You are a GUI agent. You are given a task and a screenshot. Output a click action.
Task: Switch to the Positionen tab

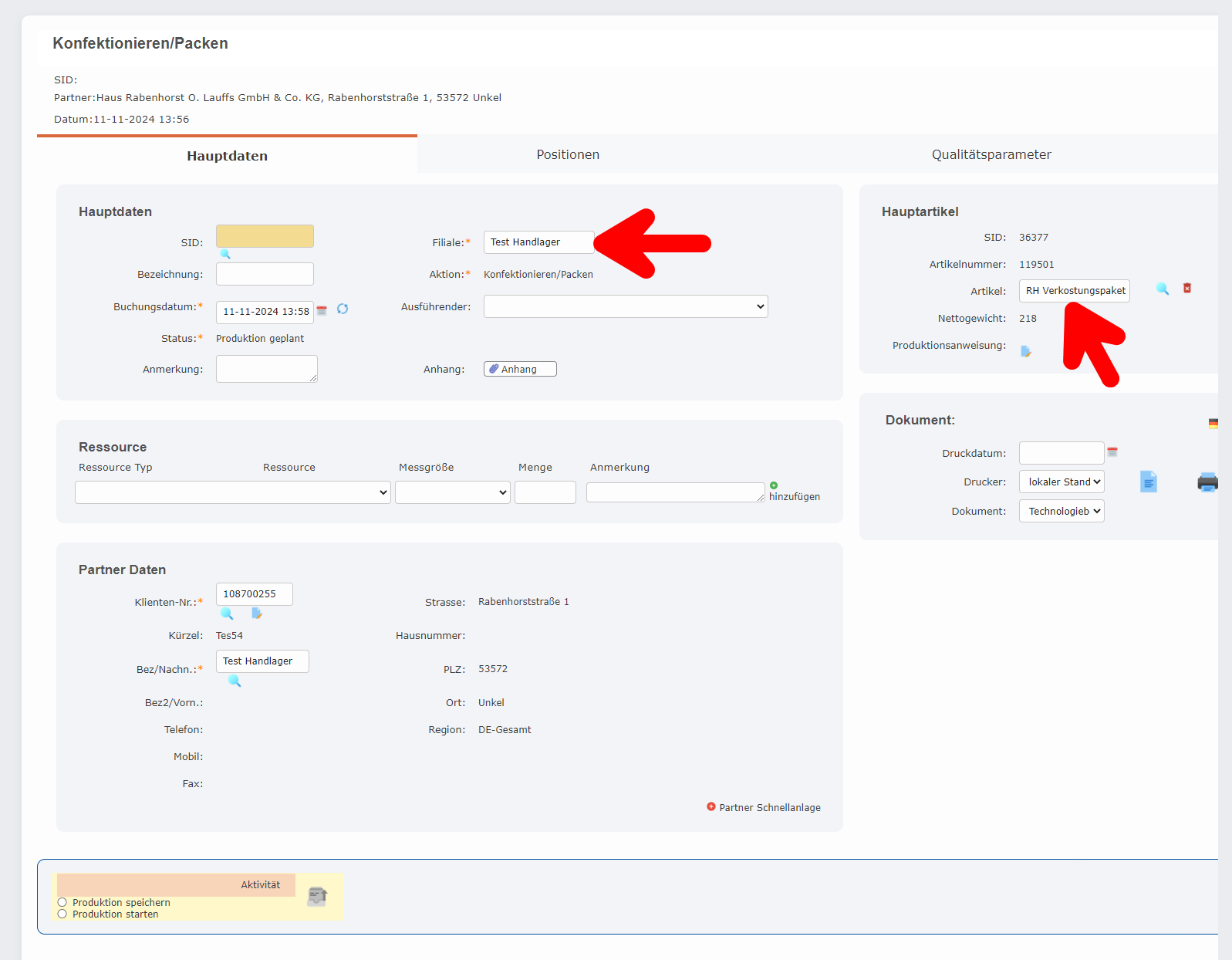pos(568,154)
